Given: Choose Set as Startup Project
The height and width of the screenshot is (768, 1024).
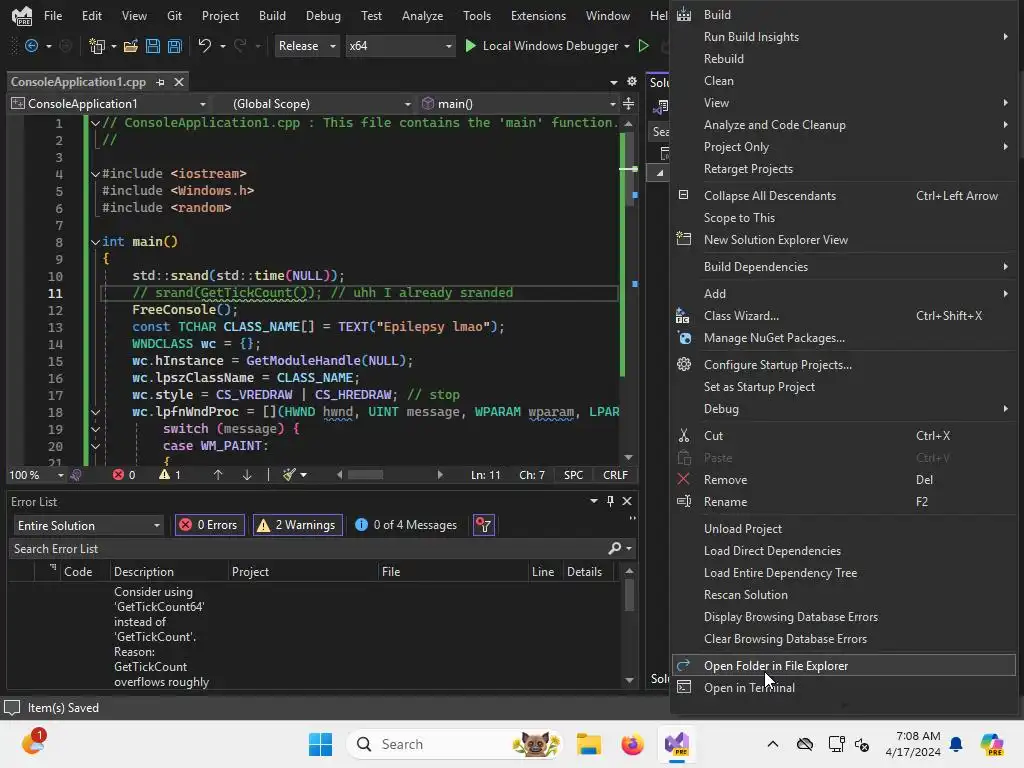Looking at the screenshot, I should pyautogui.click(x=844, y=387).
